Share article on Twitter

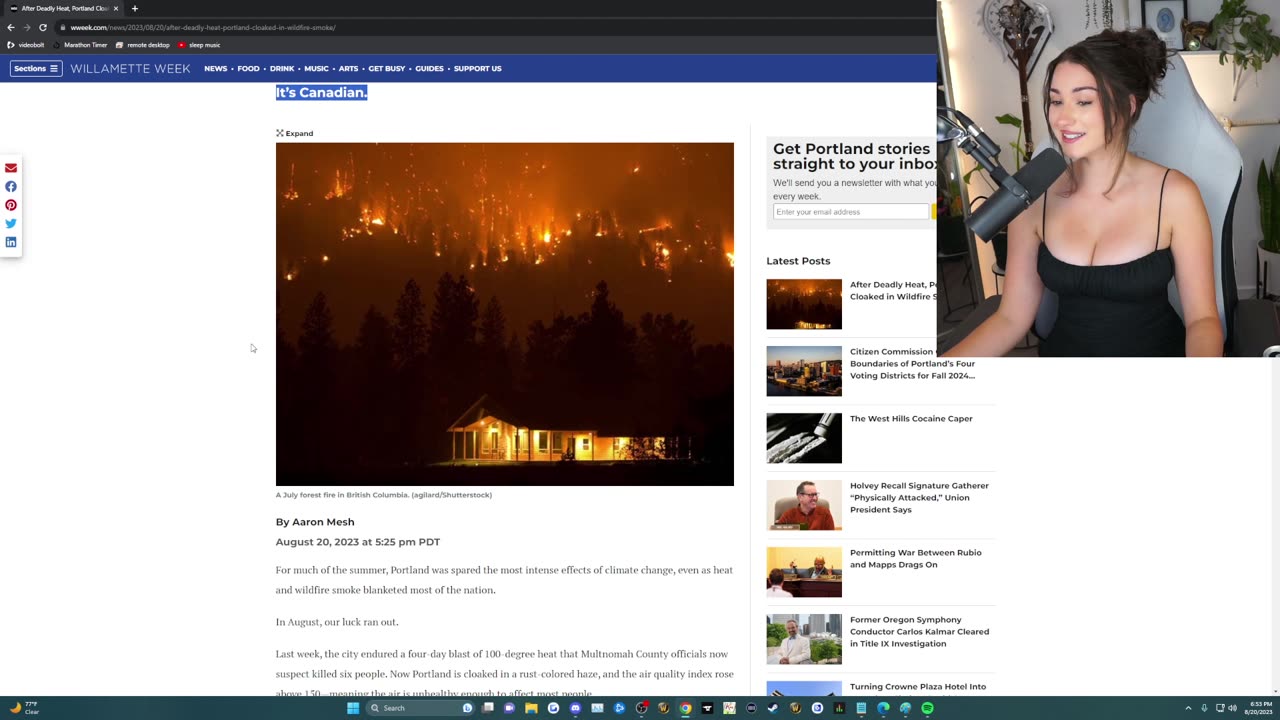tap(11, 224)
